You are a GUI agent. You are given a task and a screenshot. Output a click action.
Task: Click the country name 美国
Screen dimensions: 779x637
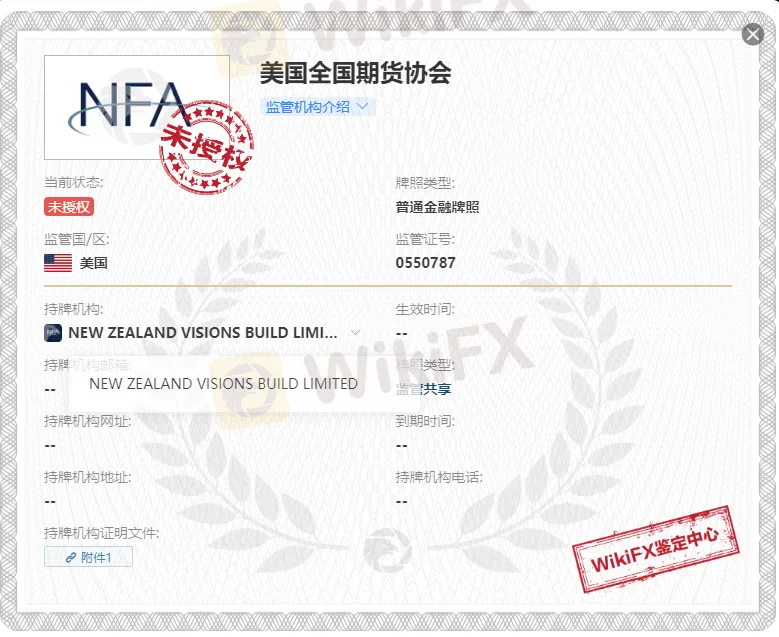pyautogui.click(x=93, y=263)
